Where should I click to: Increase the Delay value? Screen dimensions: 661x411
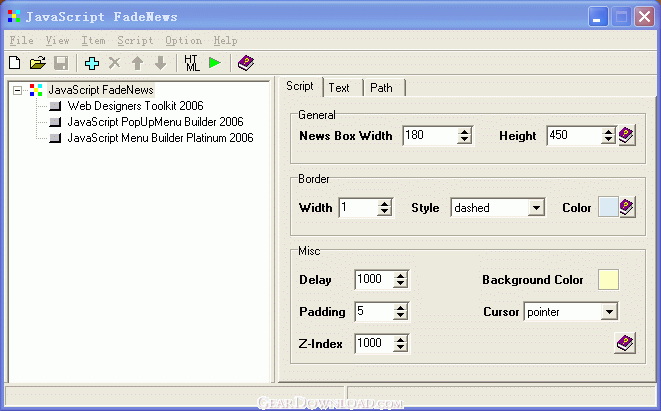(x=400, y=276)
